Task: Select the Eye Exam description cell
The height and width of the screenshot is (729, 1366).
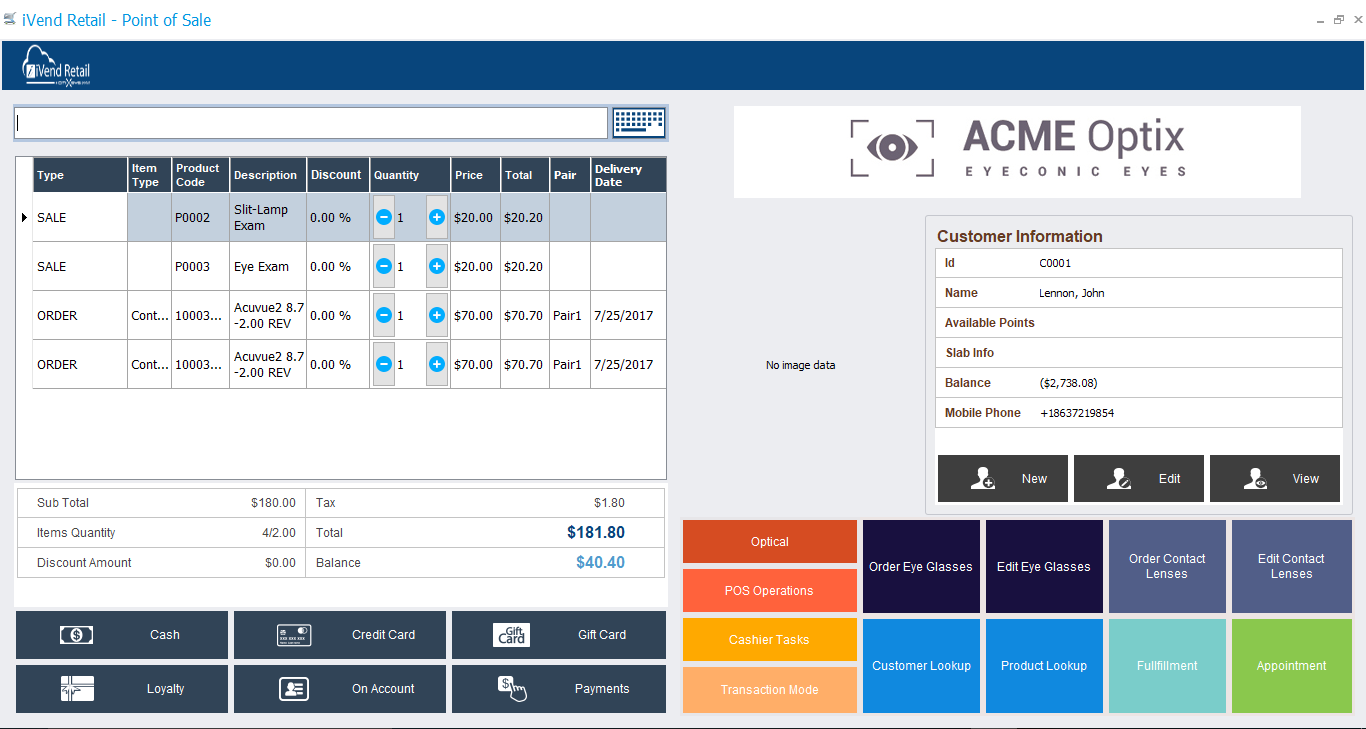Action: 268,267
